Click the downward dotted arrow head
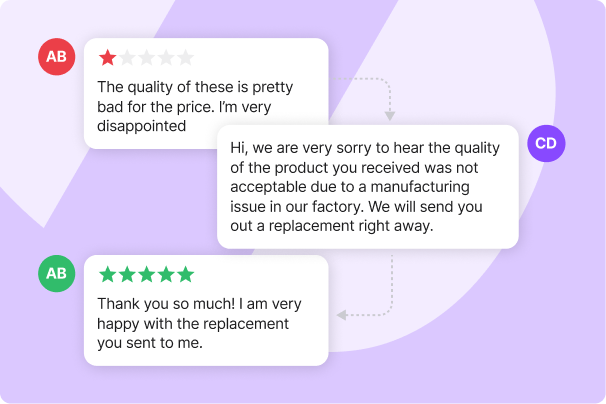 pos(390,116)
